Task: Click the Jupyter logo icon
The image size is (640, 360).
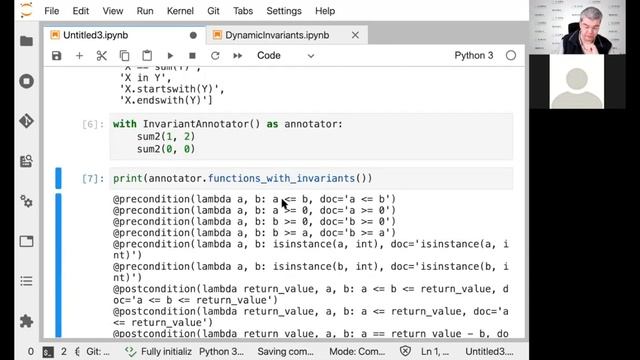Action: point(26,10)
